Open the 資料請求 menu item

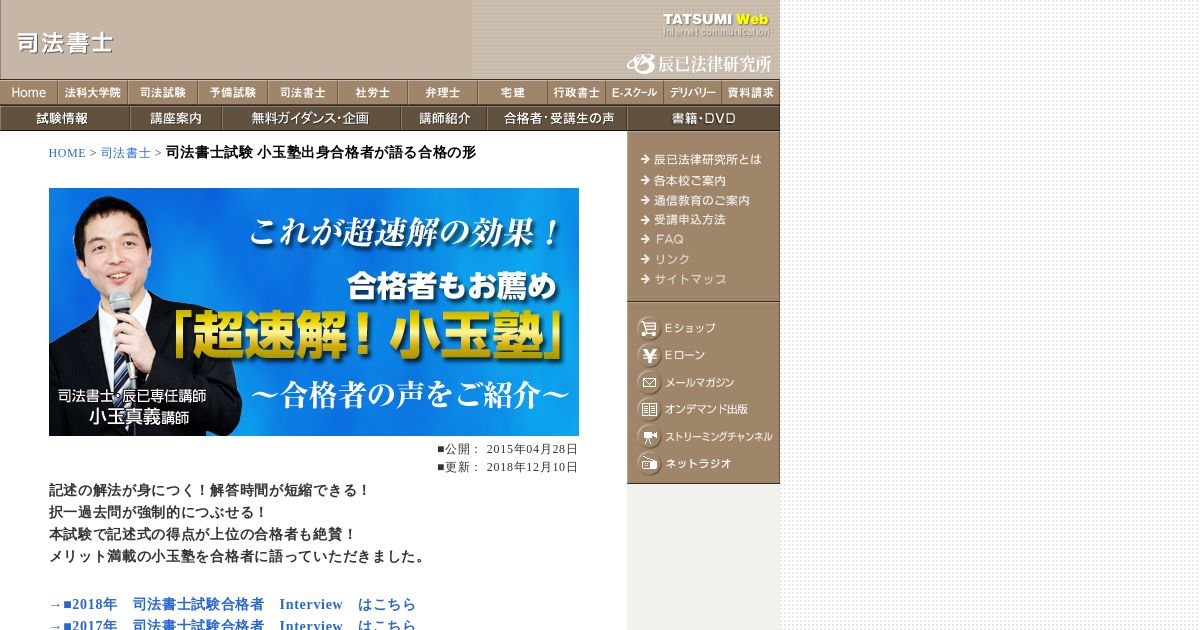751,92
